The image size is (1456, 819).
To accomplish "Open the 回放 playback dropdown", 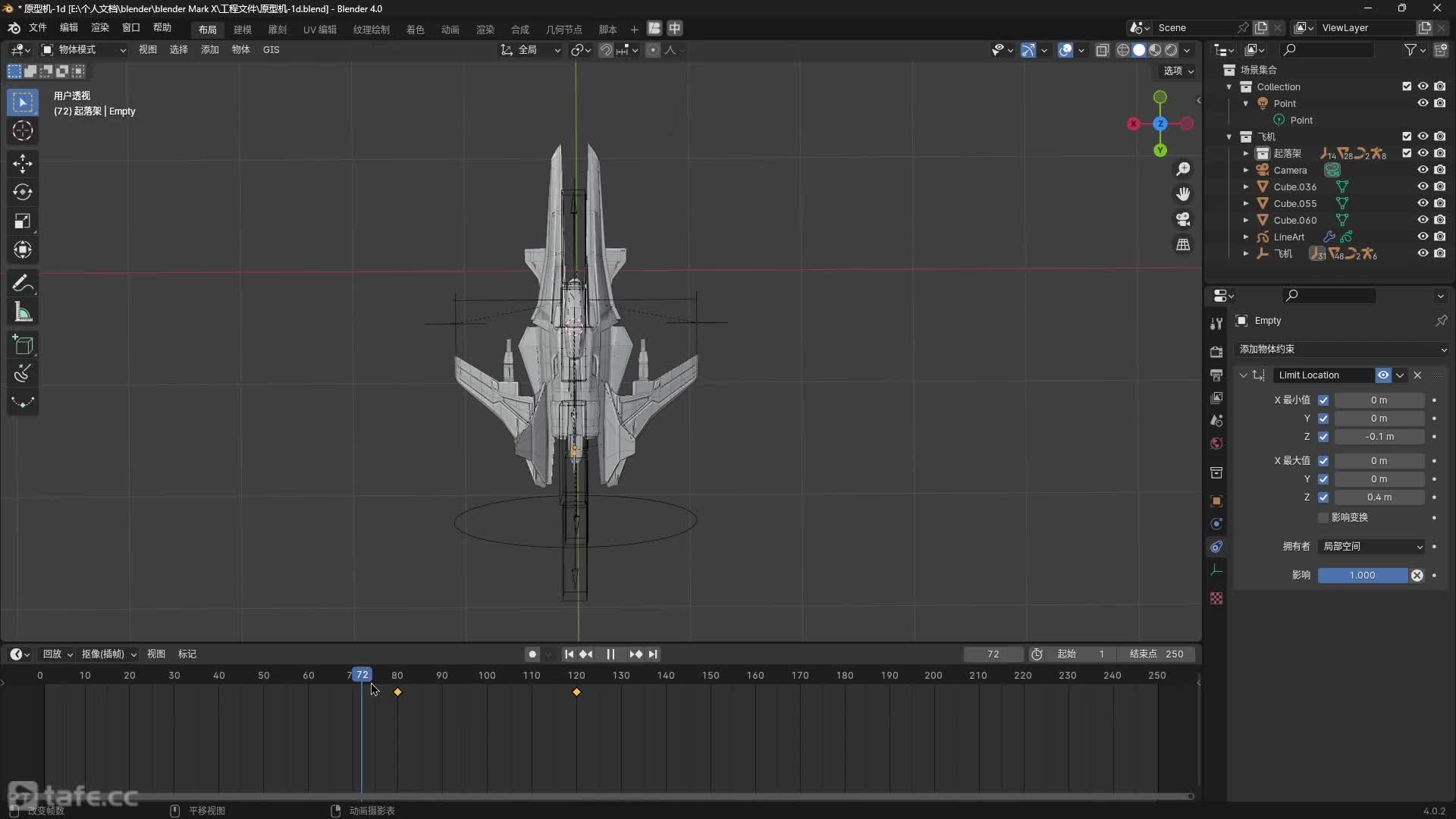I will (x=58, y=654).
